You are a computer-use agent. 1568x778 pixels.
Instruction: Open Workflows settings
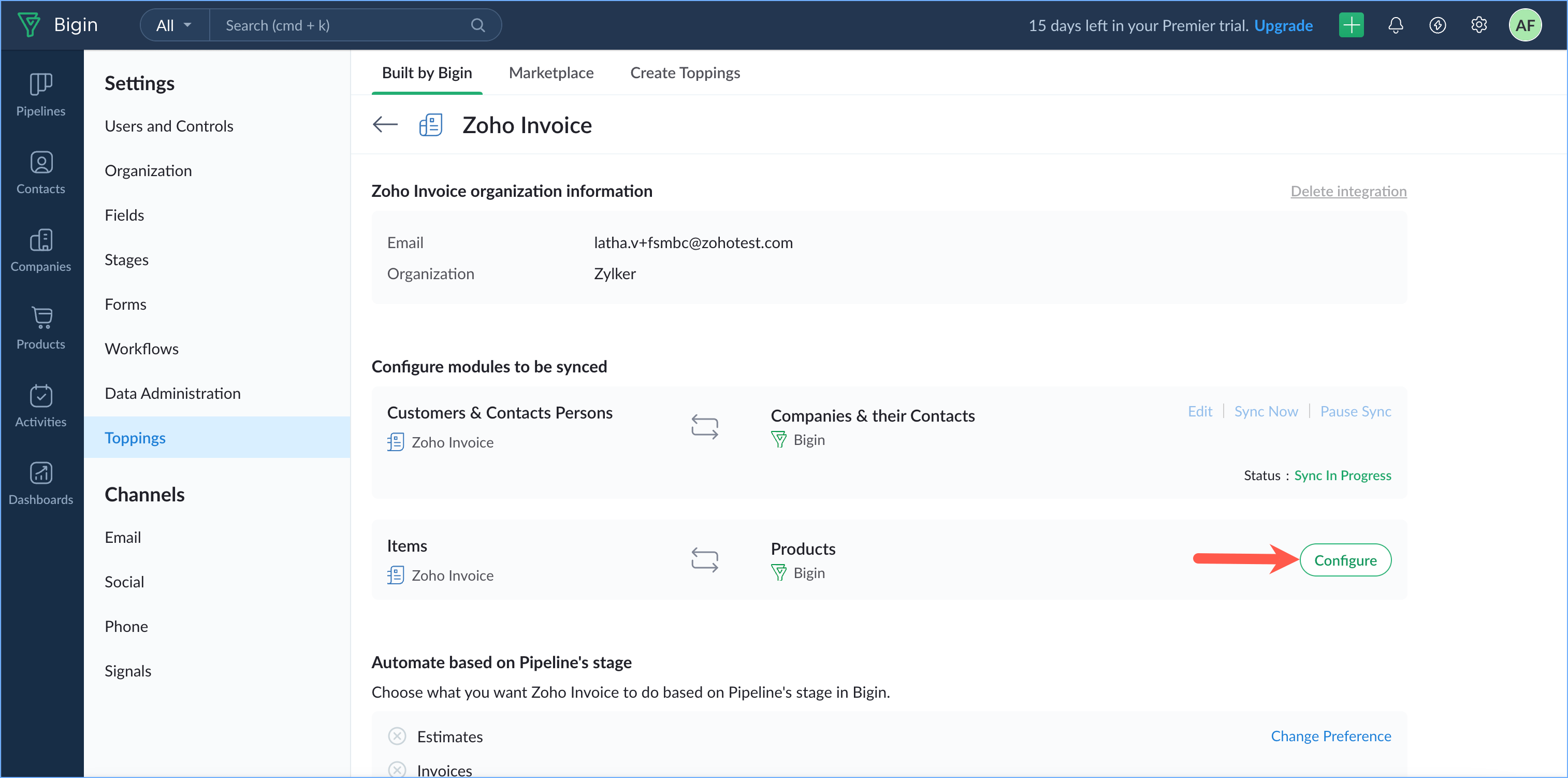pos(141,348)
